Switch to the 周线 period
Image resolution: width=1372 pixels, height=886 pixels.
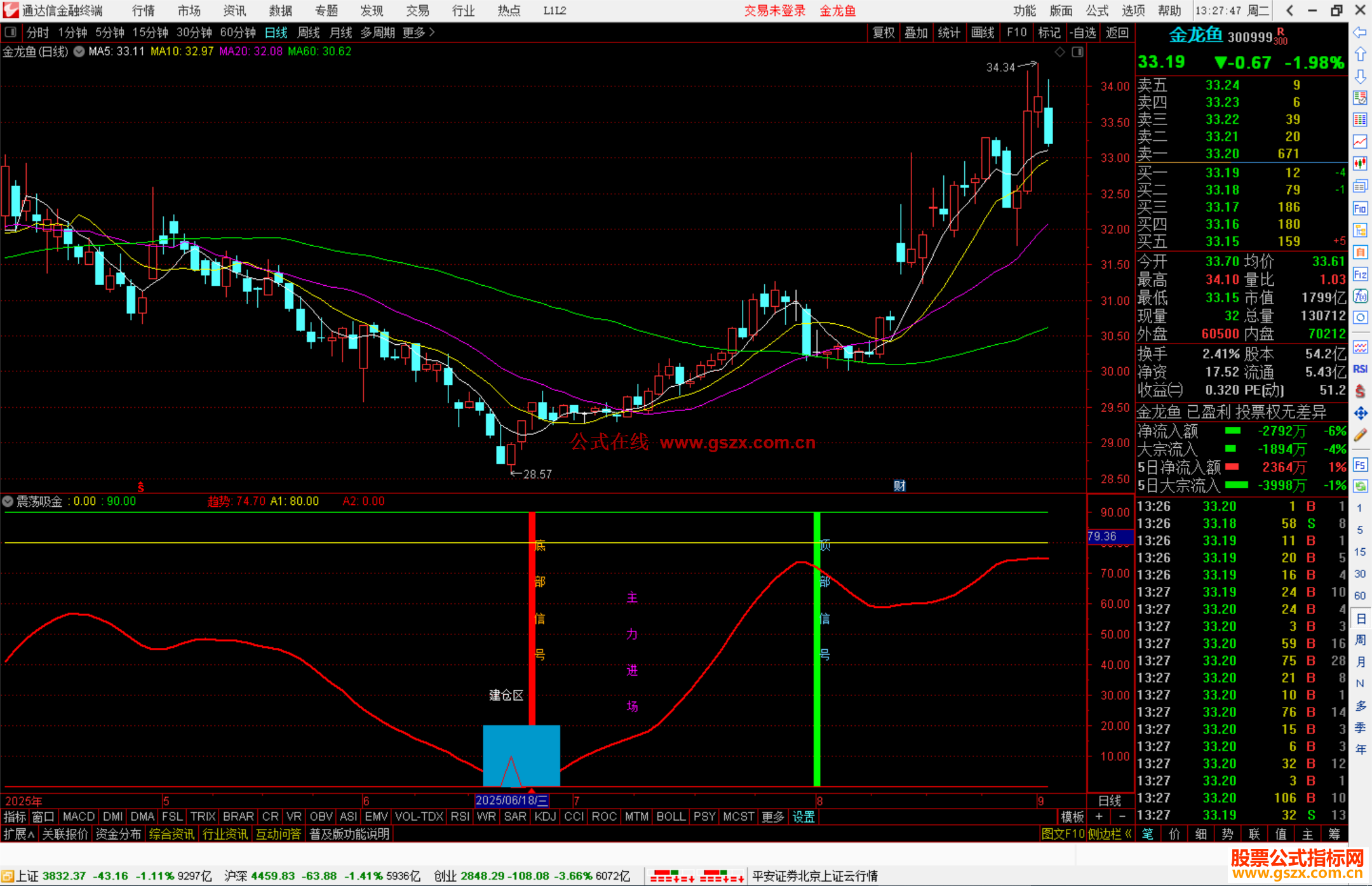pyautogui.click(x=309, y=32)
